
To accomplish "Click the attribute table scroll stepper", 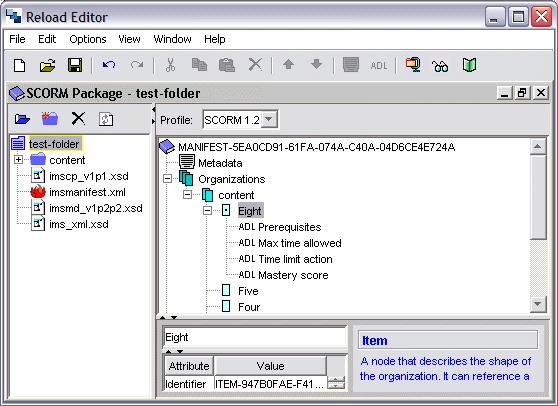I will coord(336,383).
